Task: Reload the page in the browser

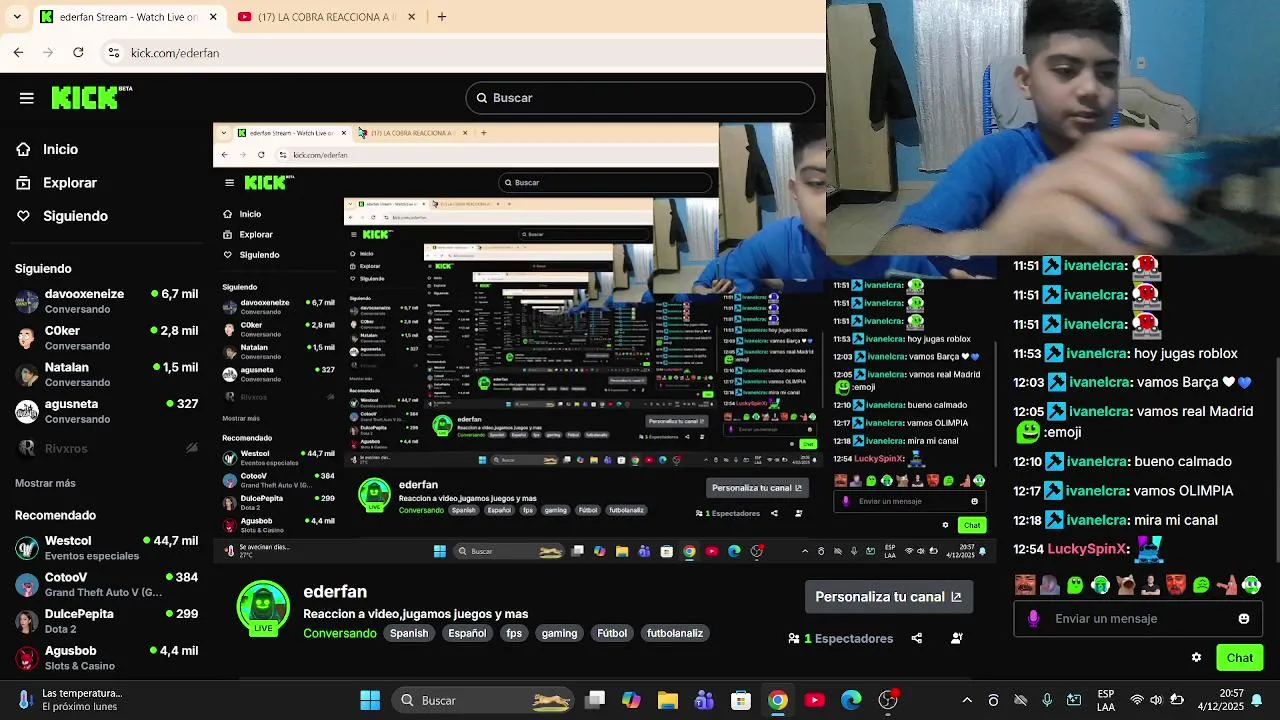Action: point(78,52)
